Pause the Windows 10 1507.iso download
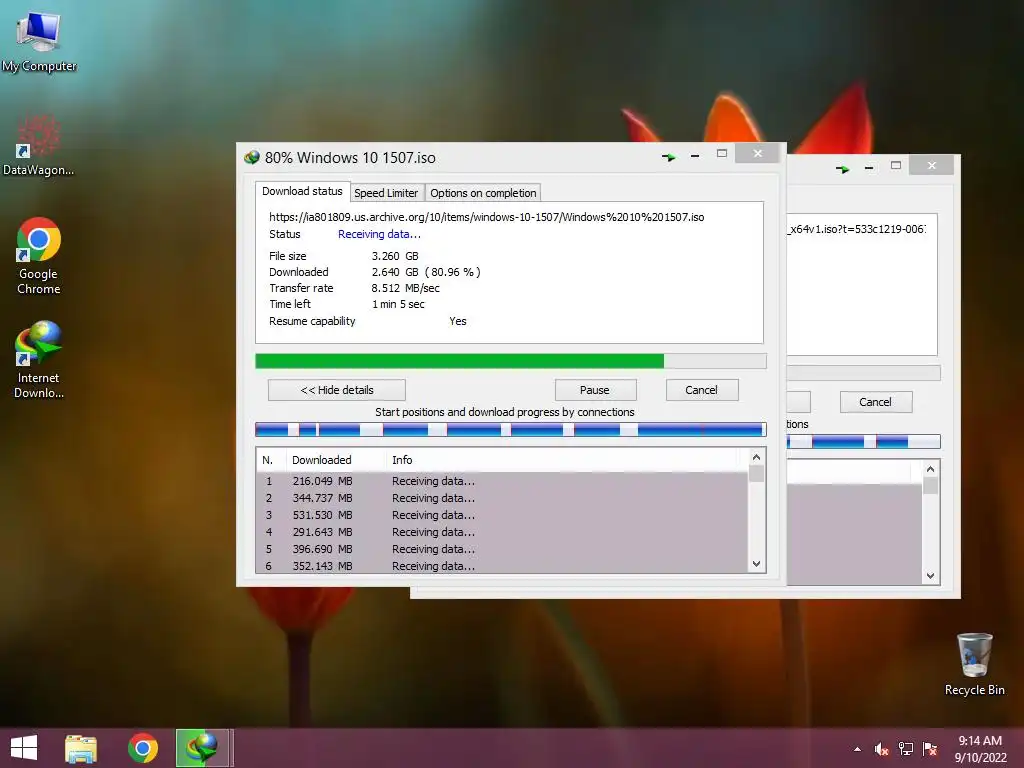 pyautogui.click(x=595, y=390)
